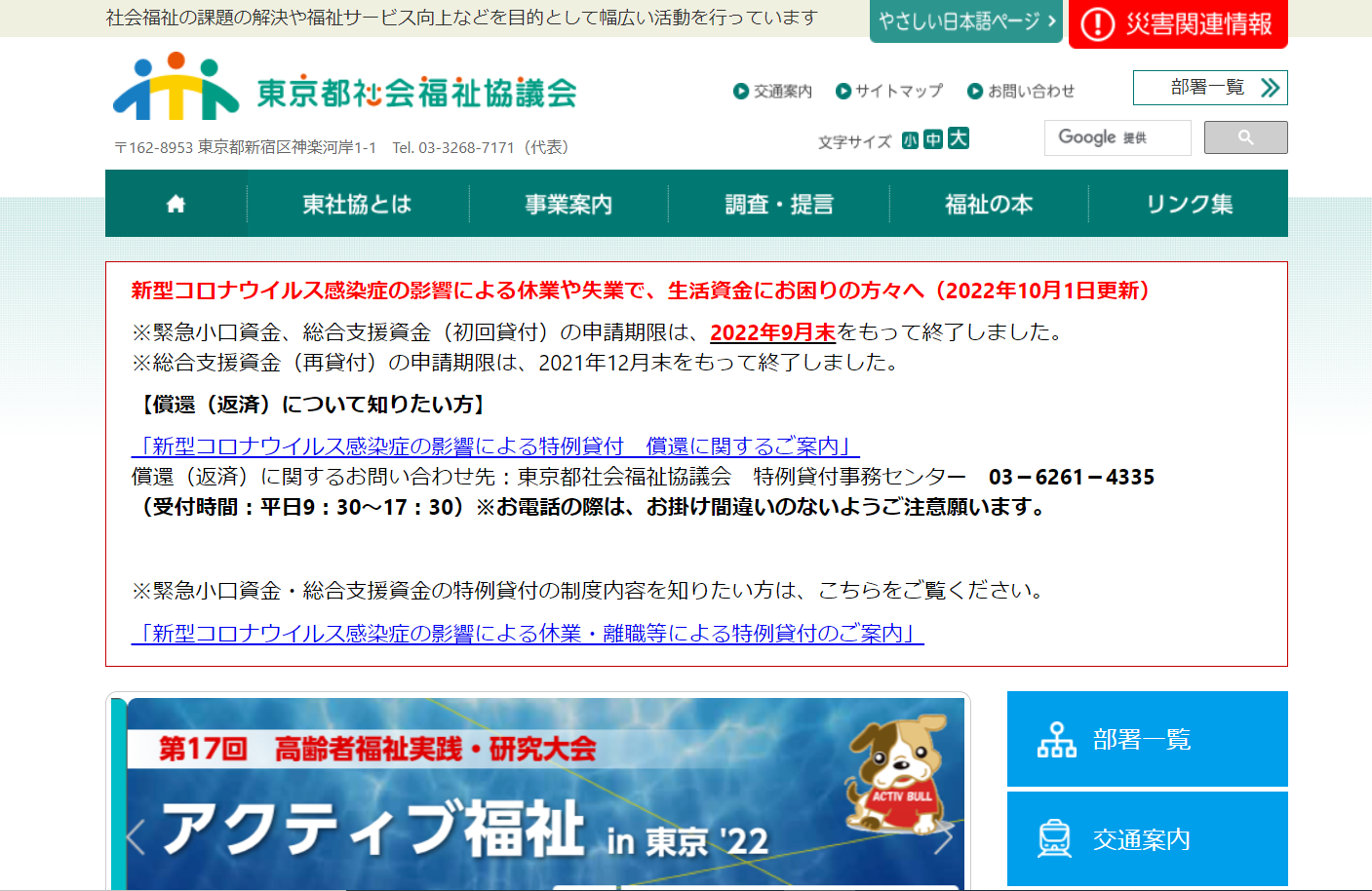Open the 福祉の本 menu item
The width and height of the screenshot is (1372, 891).
pyautogui.click(x=989, y=204)
